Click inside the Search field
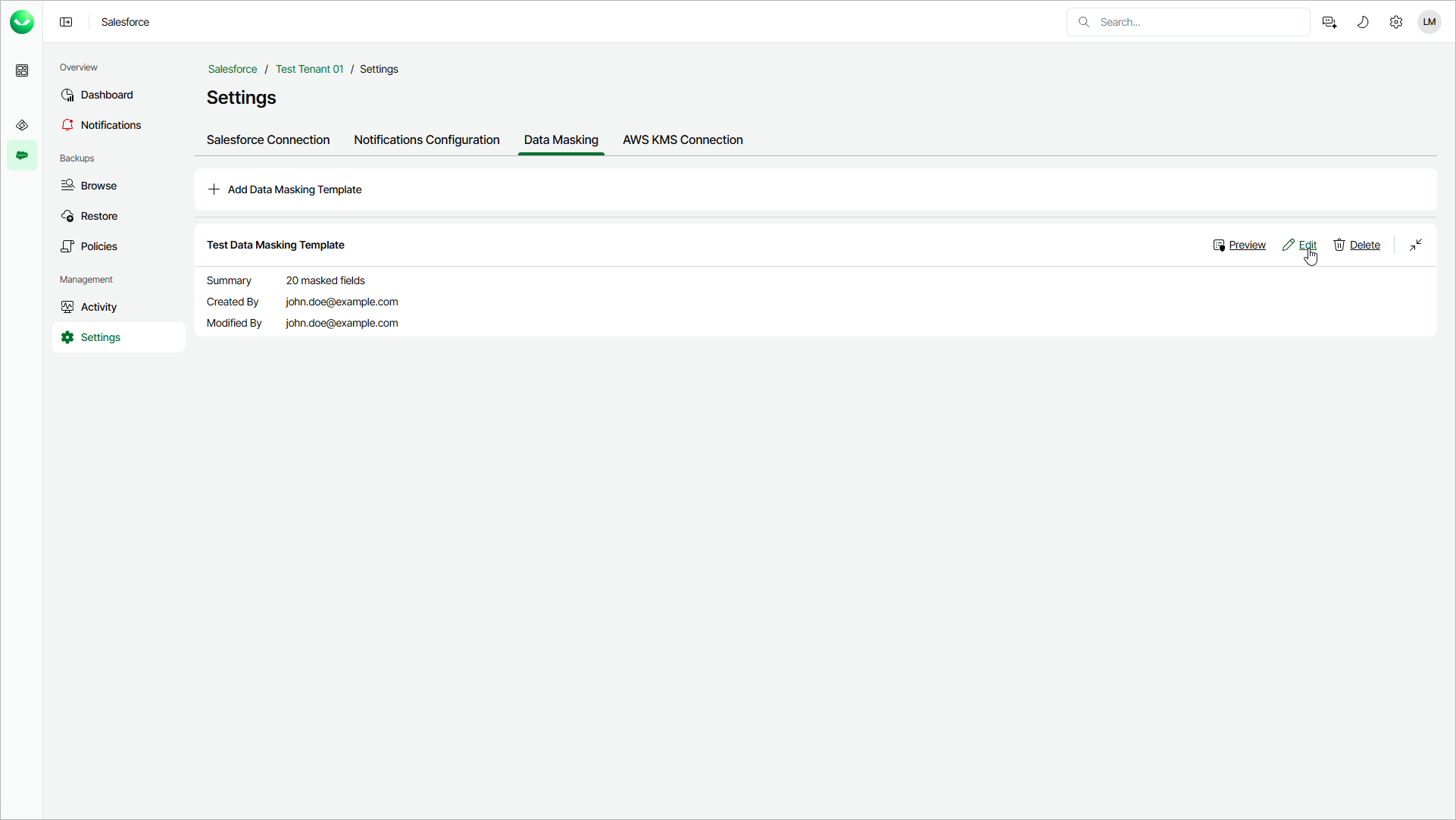 1197,22
